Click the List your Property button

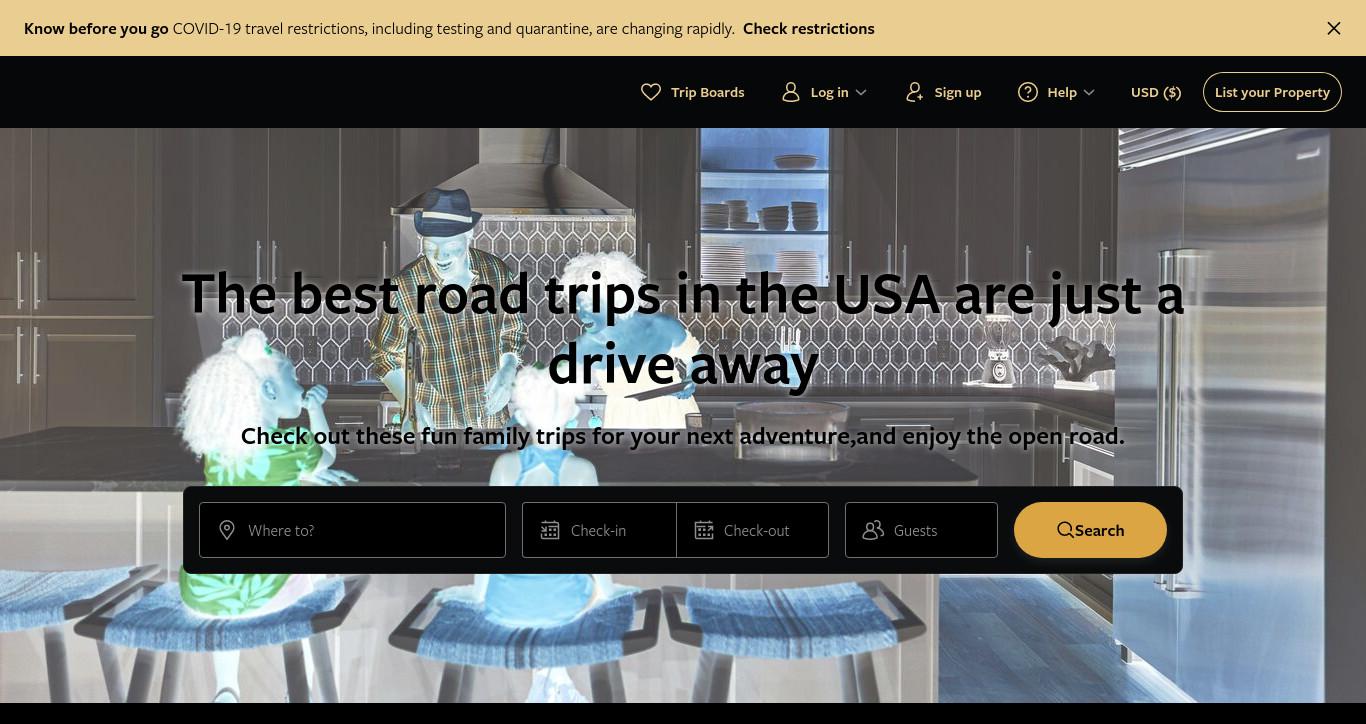point(1272,92)
